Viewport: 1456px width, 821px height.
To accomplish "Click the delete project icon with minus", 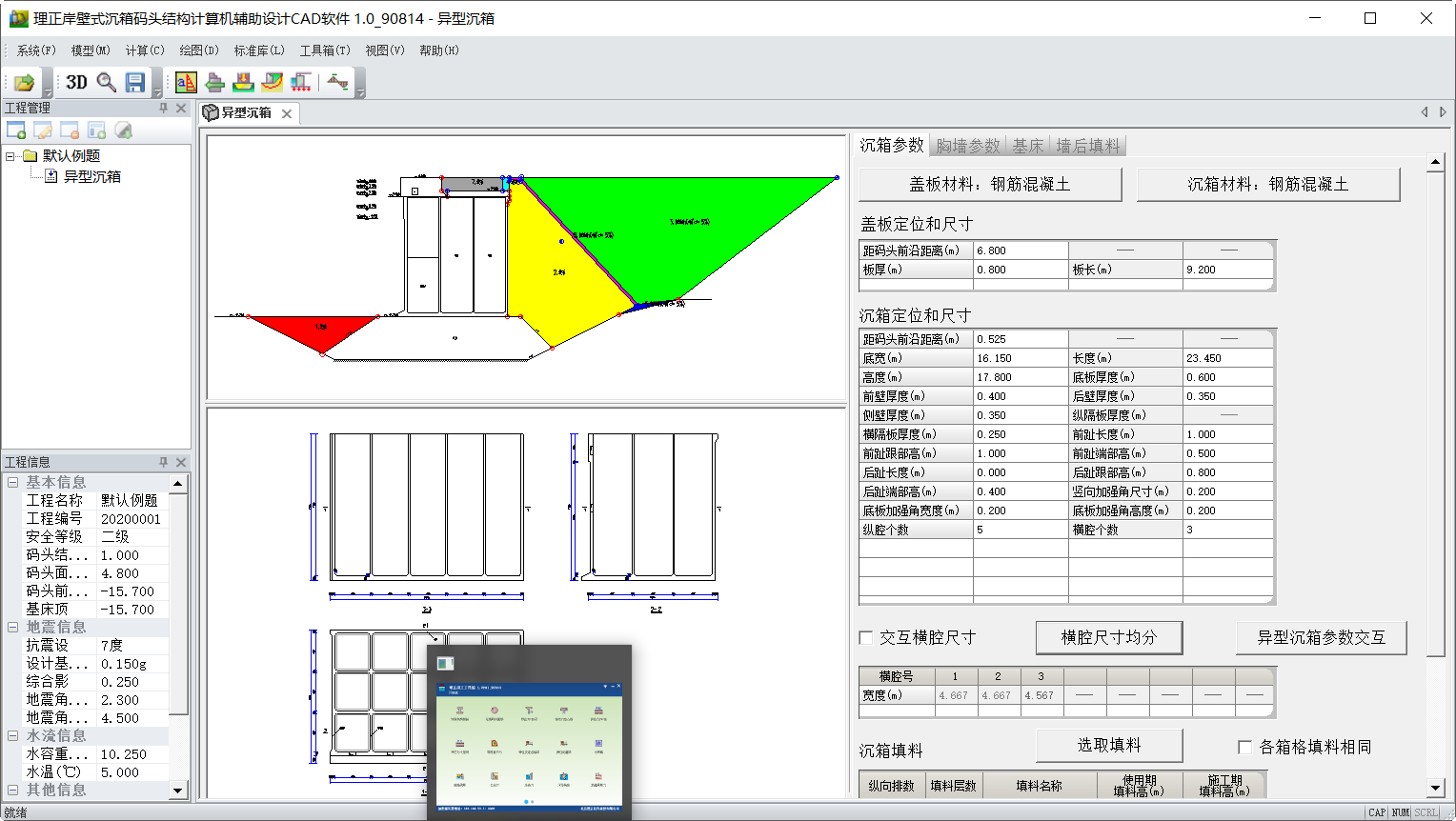I will (x=70, y=130).
